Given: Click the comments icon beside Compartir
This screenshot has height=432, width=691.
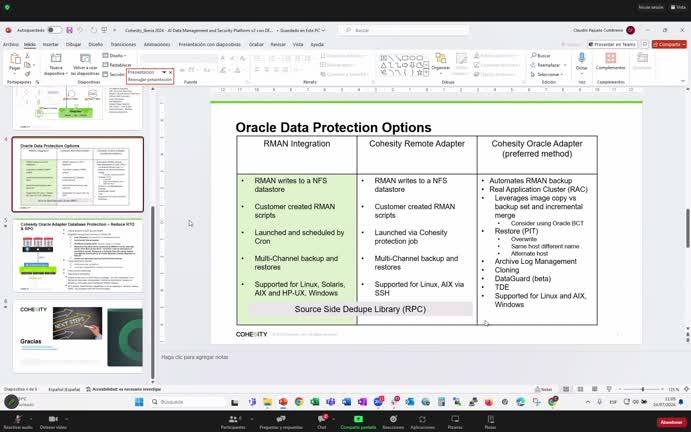Looking at the screenshot, I should point(645,45).
